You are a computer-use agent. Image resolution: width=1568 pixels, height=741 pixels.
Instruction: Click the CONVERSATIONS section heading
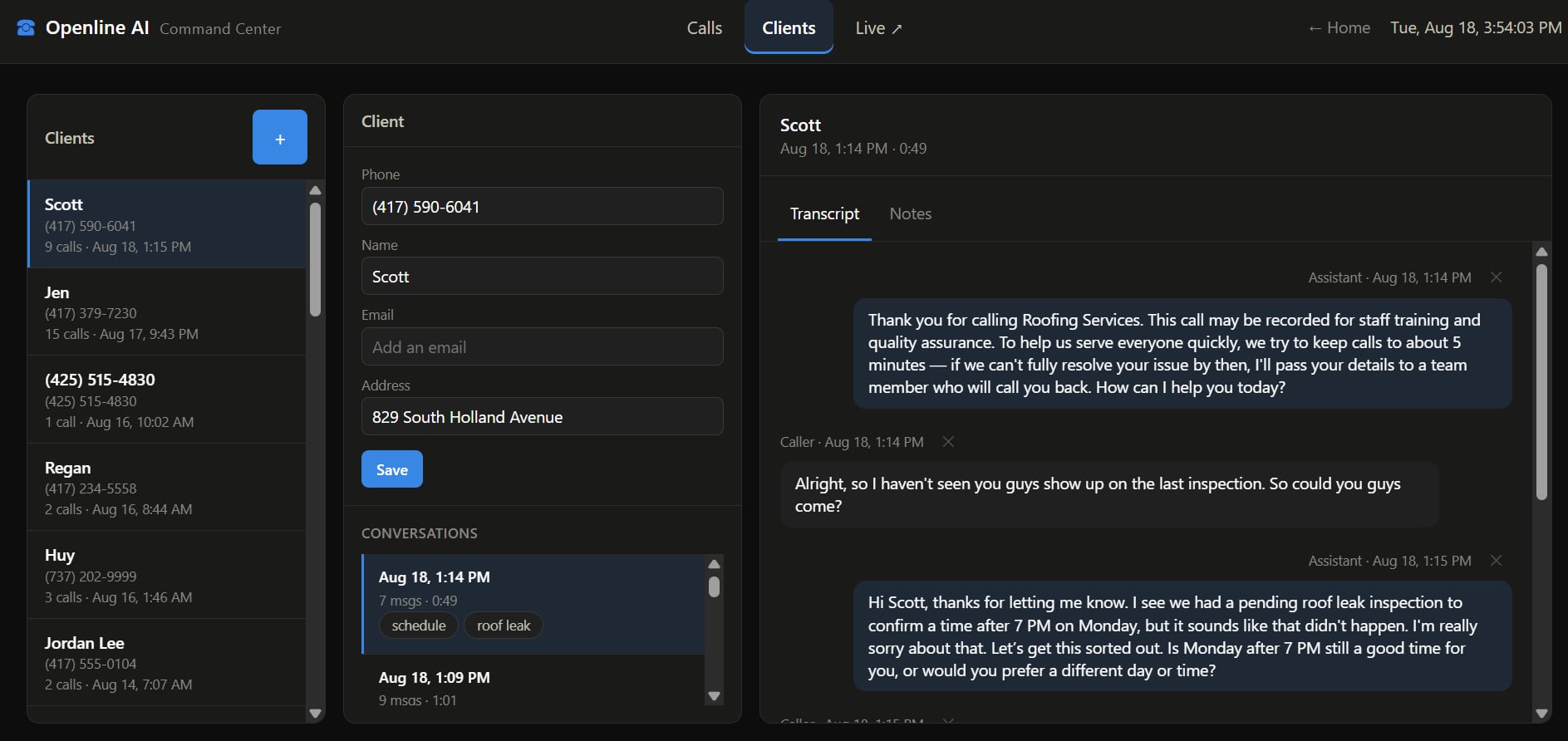point(420,533)
